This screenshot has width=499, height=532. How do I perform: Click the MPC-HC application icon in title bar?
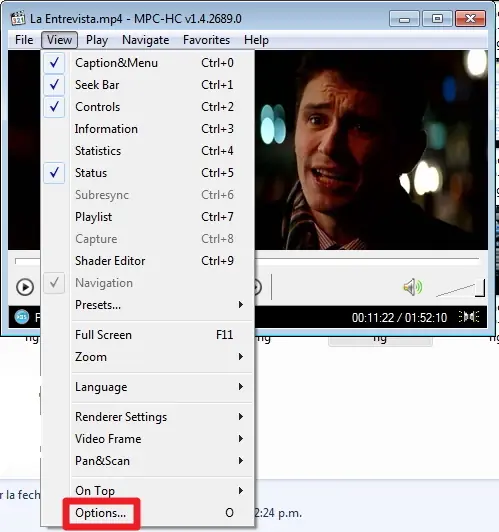point(18,18)
